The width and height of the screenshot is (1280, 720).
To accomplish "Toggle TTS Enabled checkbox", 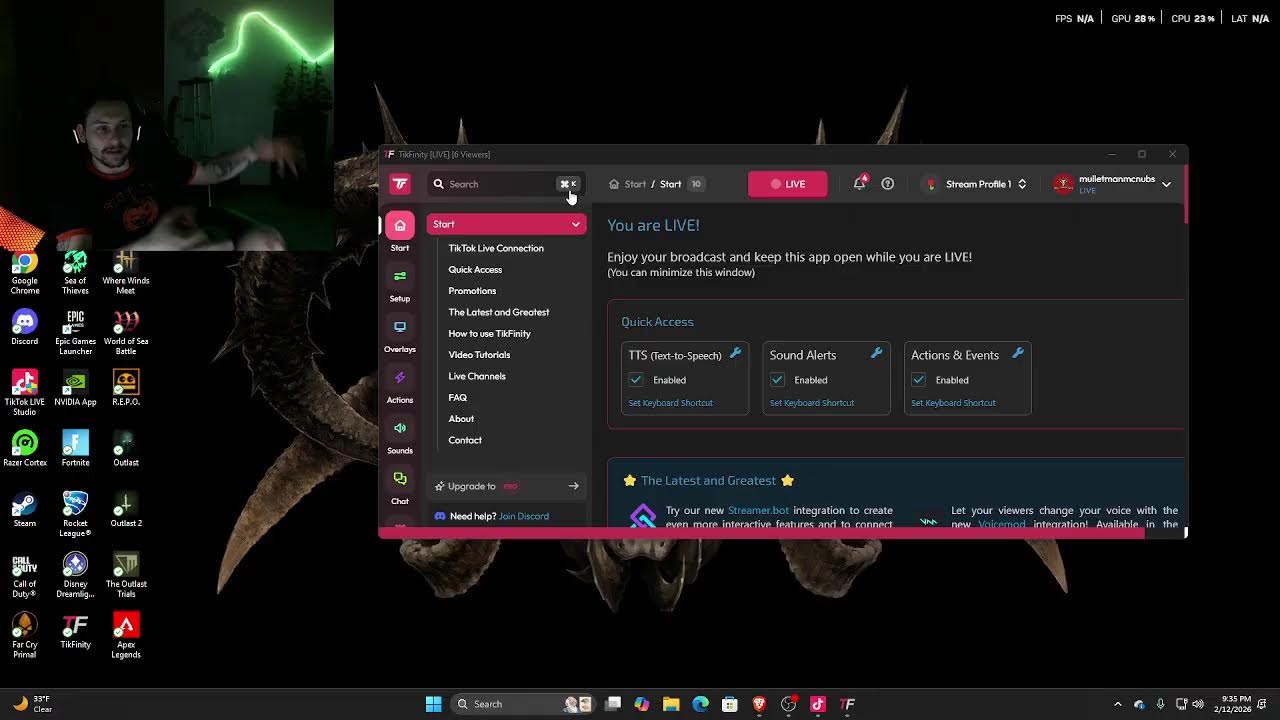I will (x=636, y=380).
